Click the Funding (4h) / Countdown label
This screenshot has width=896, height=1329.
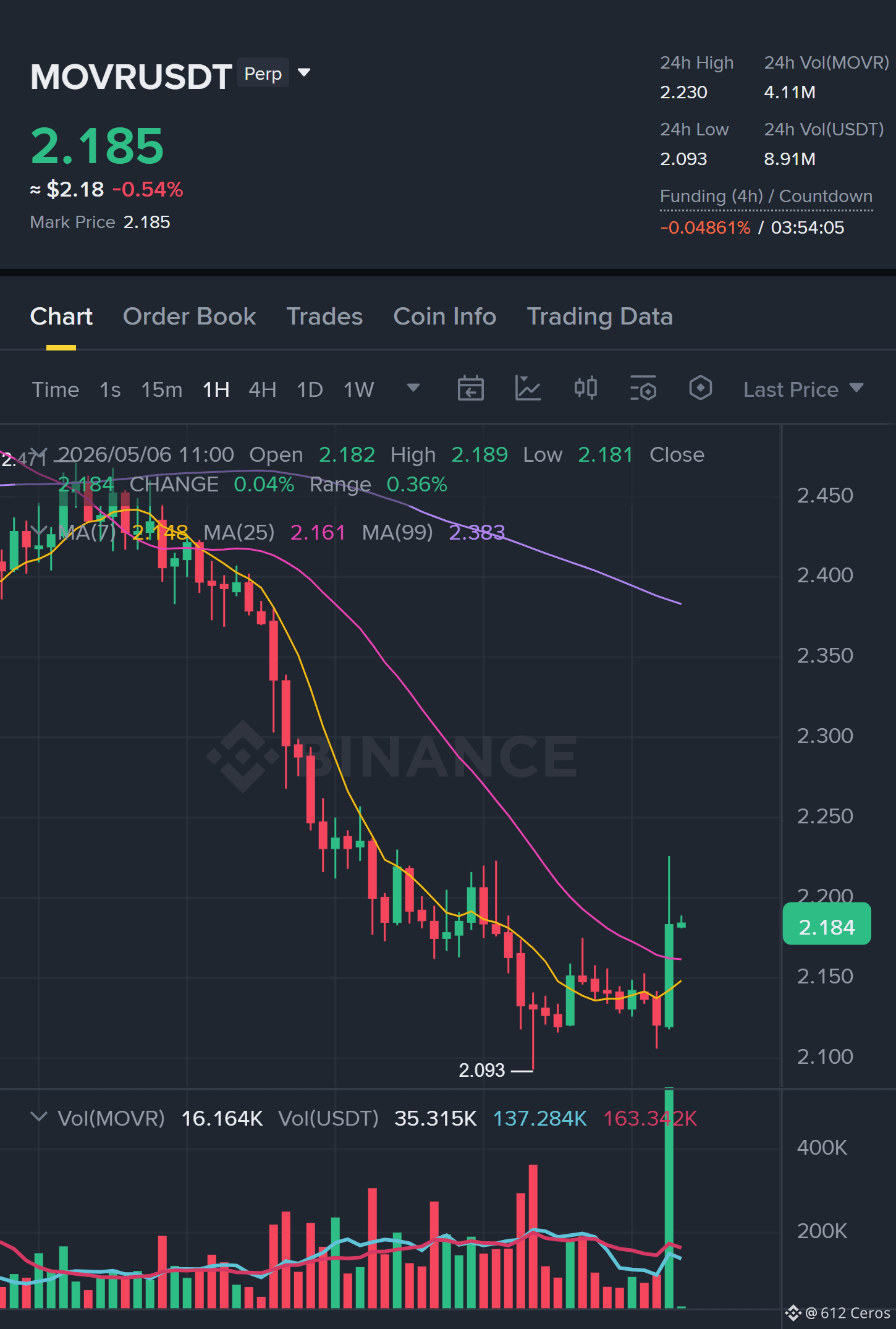[x=766, y=197]
